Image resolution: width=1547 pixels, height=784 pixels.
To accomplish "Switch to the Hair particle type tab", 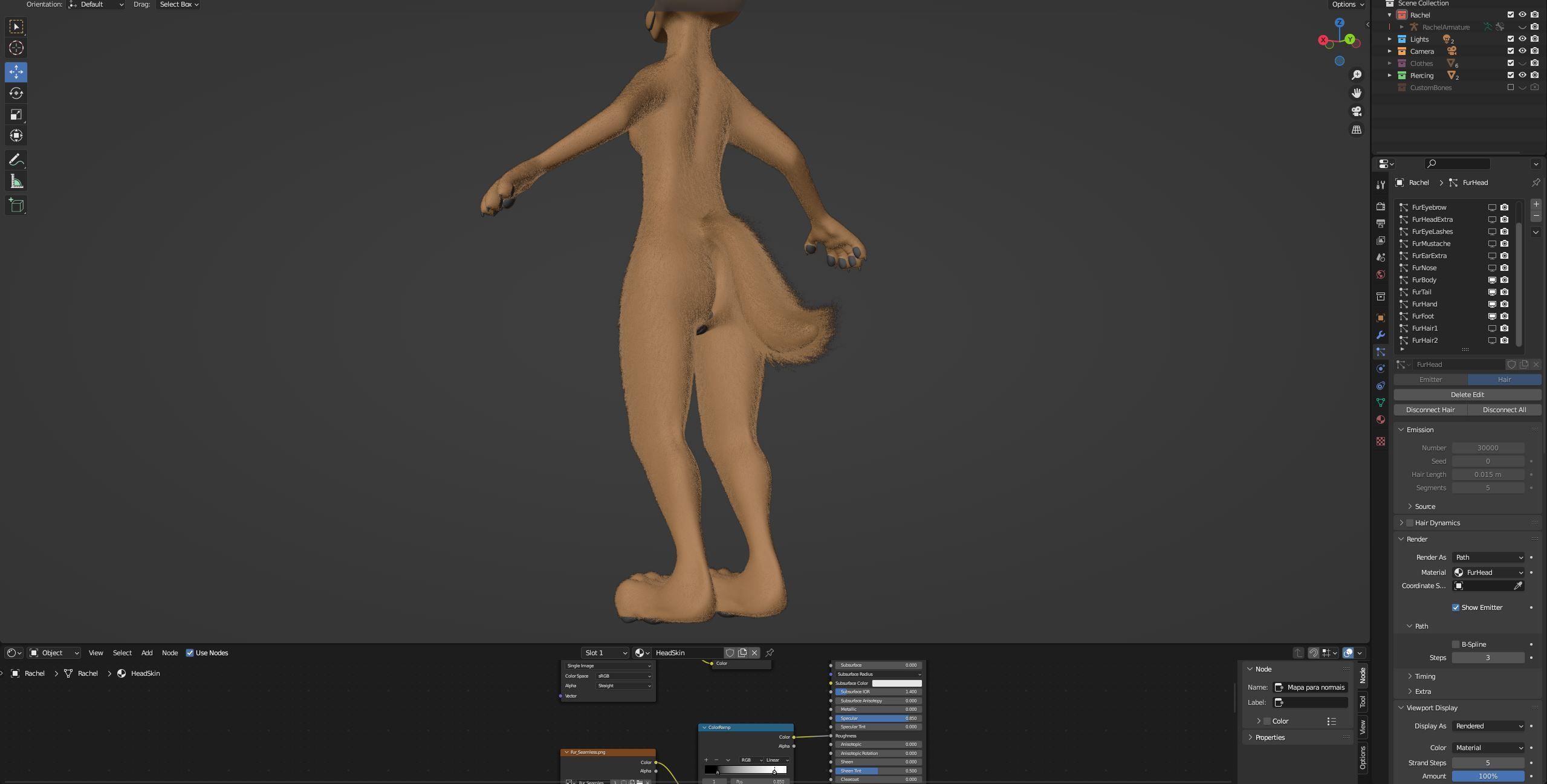I will [x=1504, y=380].
